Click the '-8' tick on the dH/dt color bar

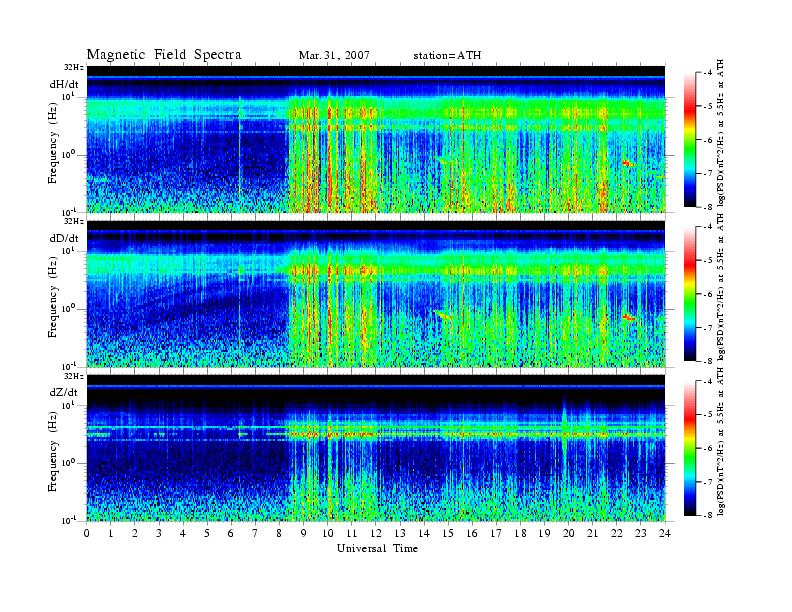(x=707, y=207)
